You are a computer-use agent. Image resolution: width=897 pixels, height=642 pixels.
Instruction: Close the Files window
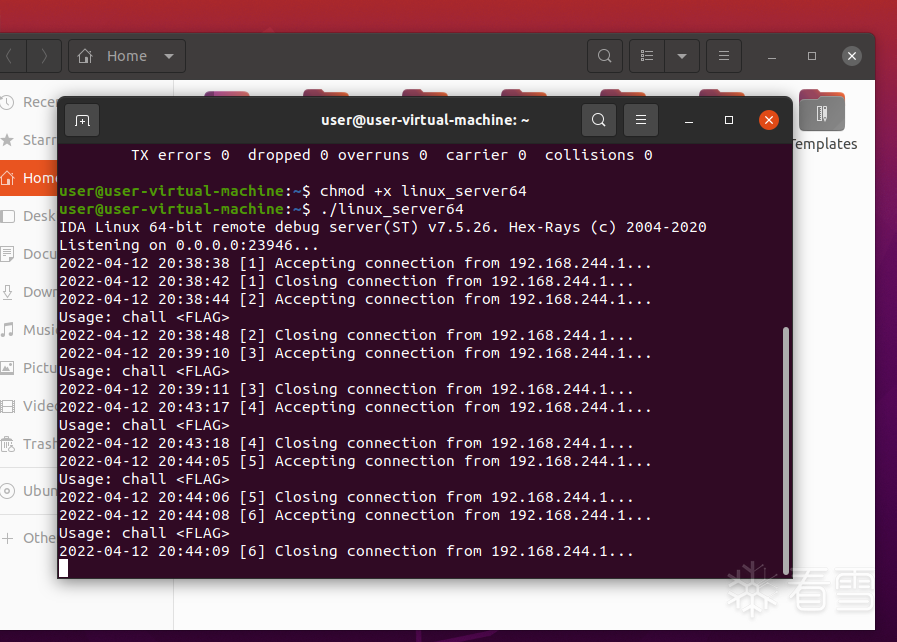pyautogui.click(x=852, y=56)
